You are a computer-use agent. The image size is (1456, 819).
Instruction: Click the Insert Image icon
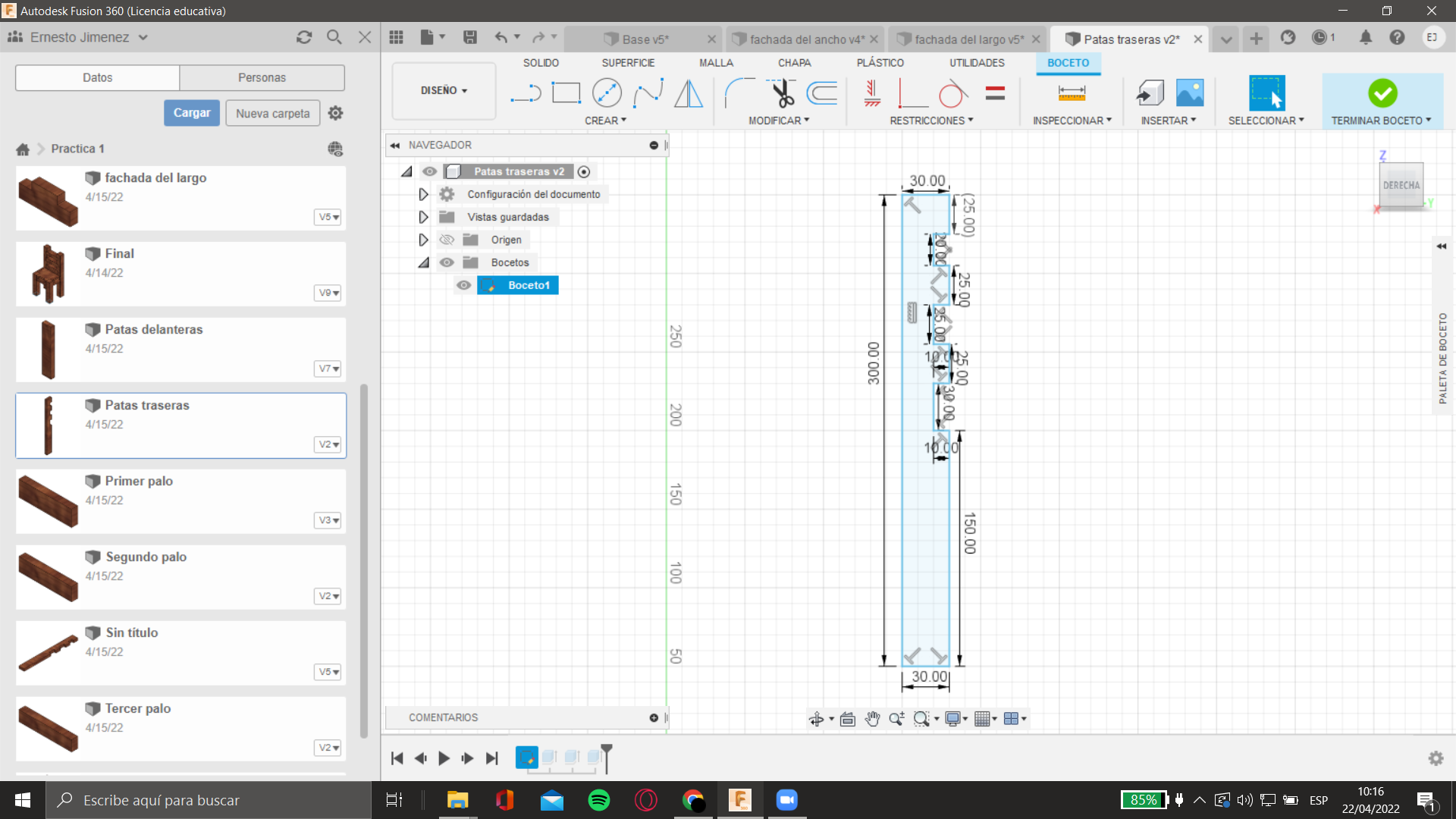tap(1190, 93)
